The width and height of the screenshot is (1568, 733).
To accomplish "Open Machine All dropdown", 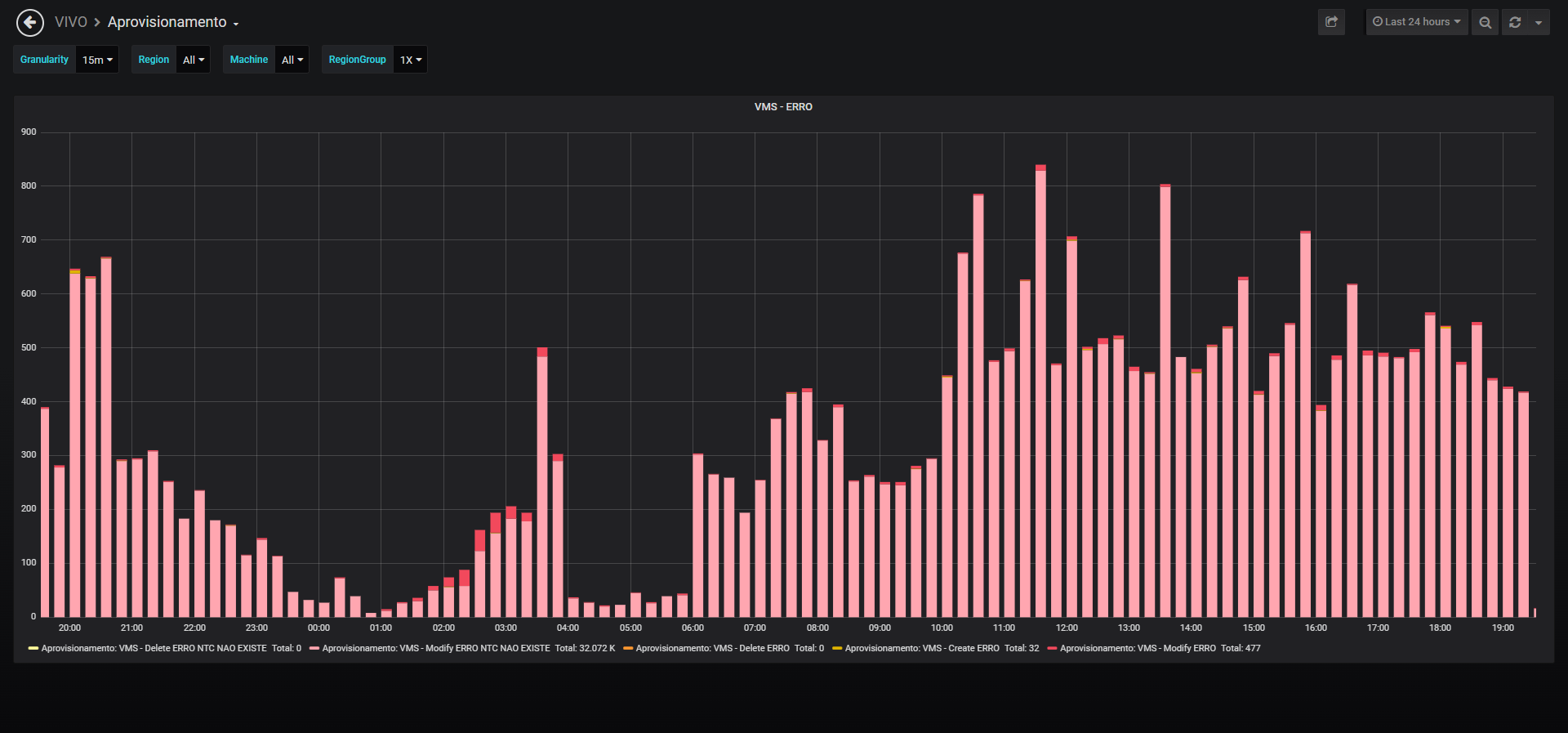I will [x=292, y=60].
